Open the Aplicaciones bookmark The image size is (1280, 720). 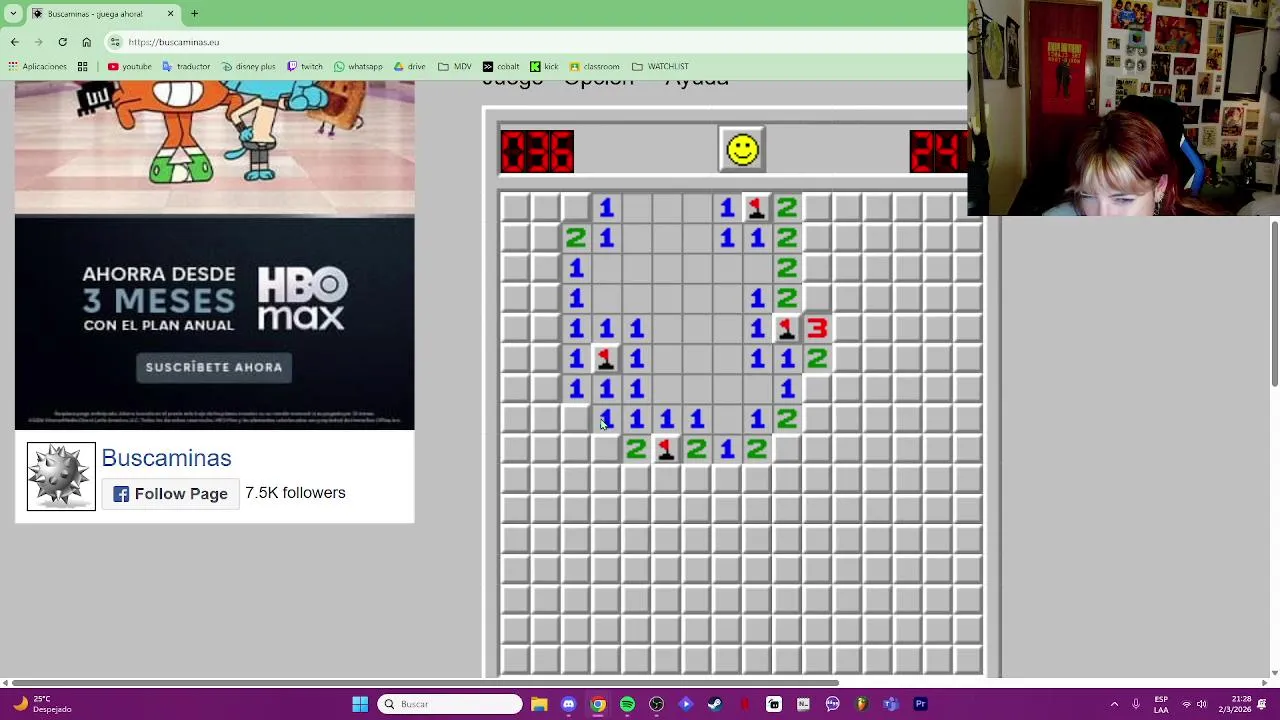click(x=37, y=67)
